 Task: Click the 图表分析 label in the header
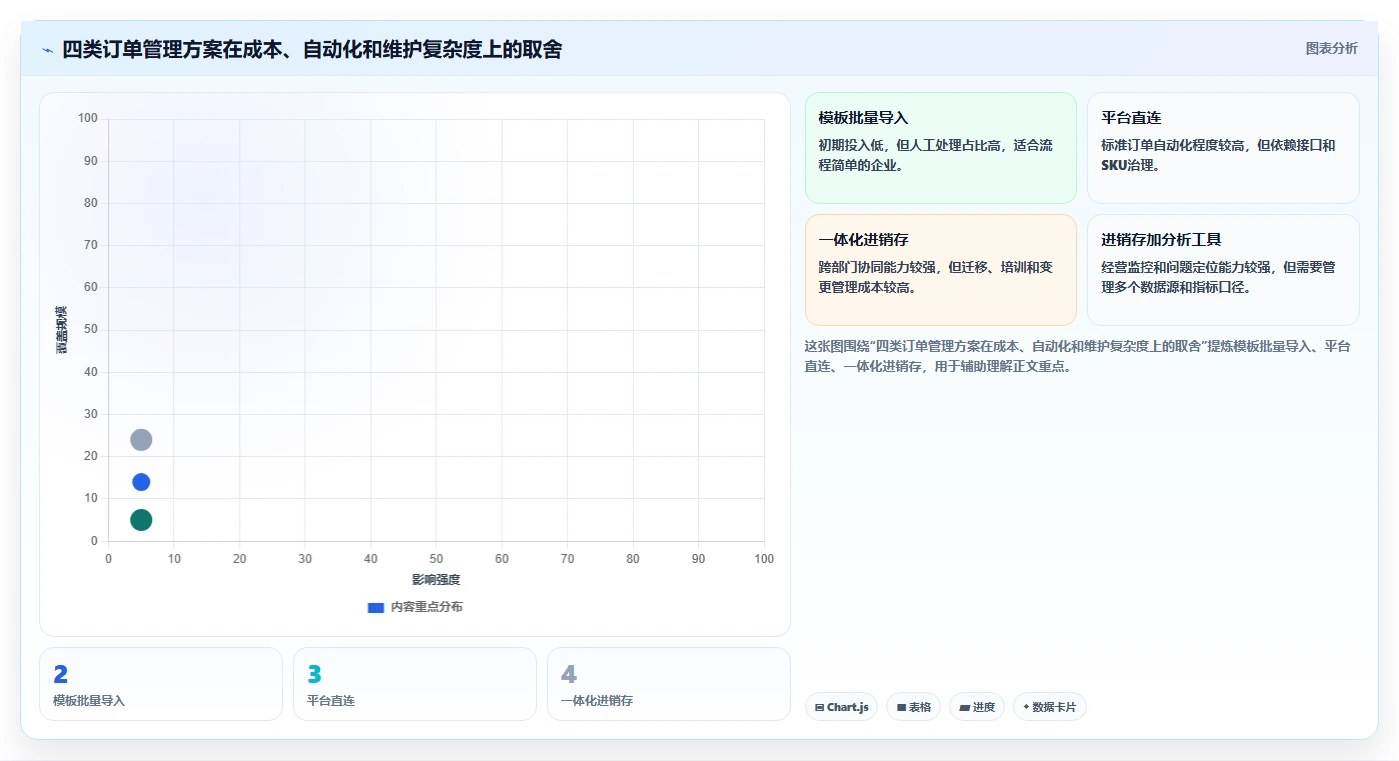click(x=1331, y=48)
